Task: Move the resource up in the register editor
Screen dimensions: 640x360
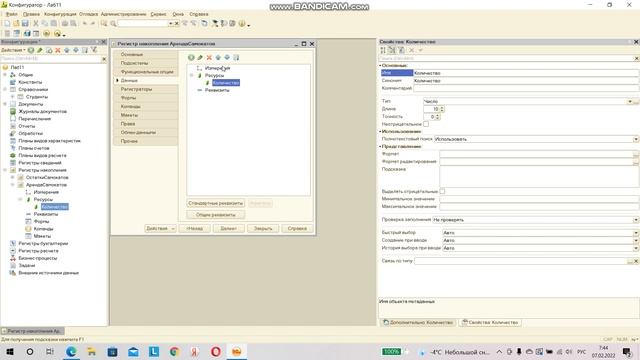Action: click(218, 58)
